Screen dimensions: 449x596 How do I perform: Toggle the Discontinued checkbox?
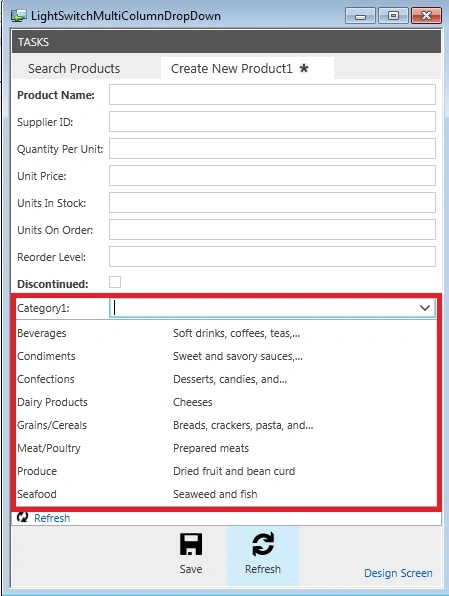coord(115,282)
